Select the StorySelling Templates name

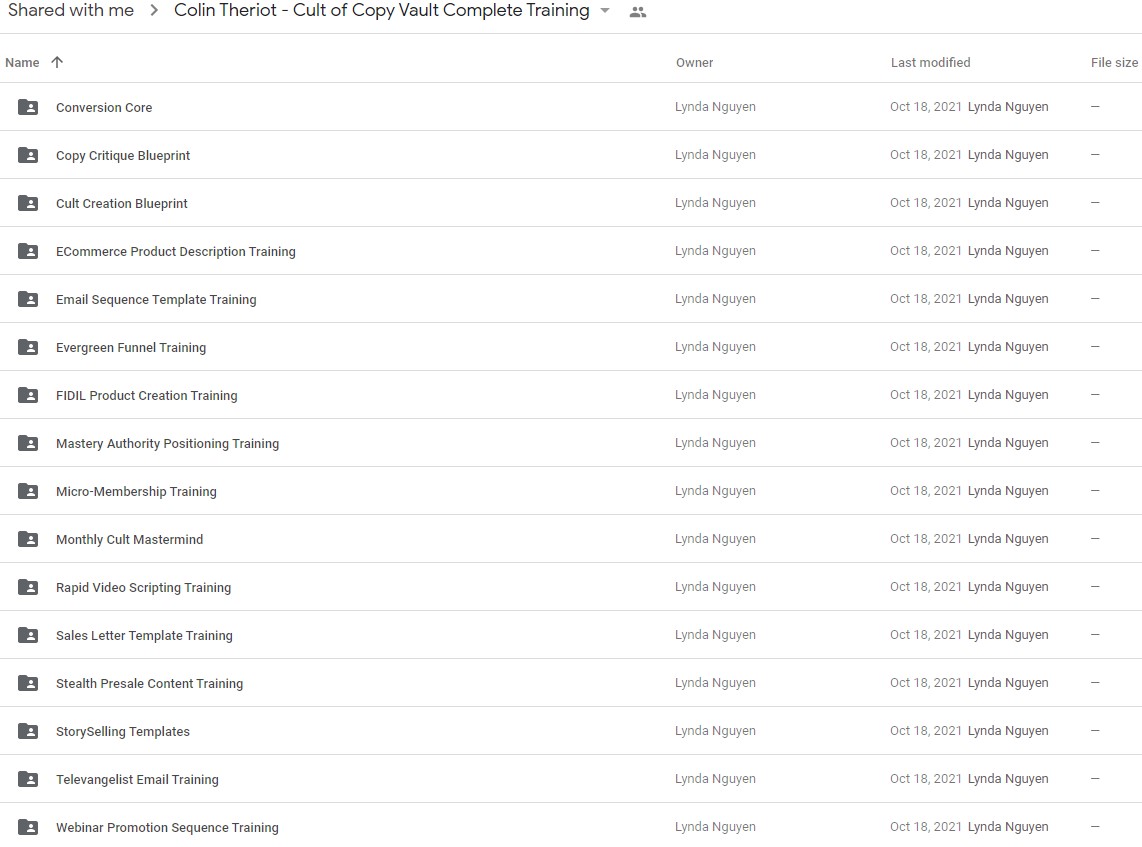coord(123,732)
